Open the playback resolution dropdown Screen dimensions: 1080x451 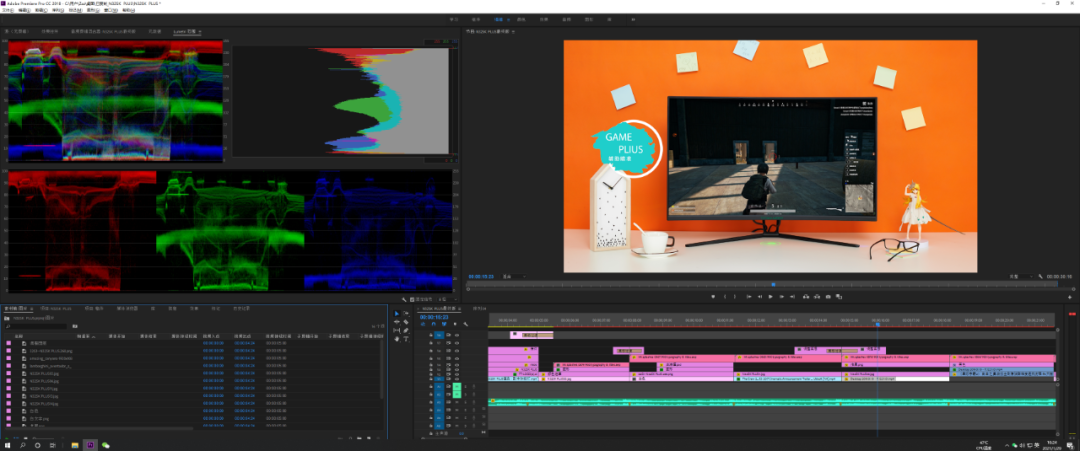[x=1021, y=276]
